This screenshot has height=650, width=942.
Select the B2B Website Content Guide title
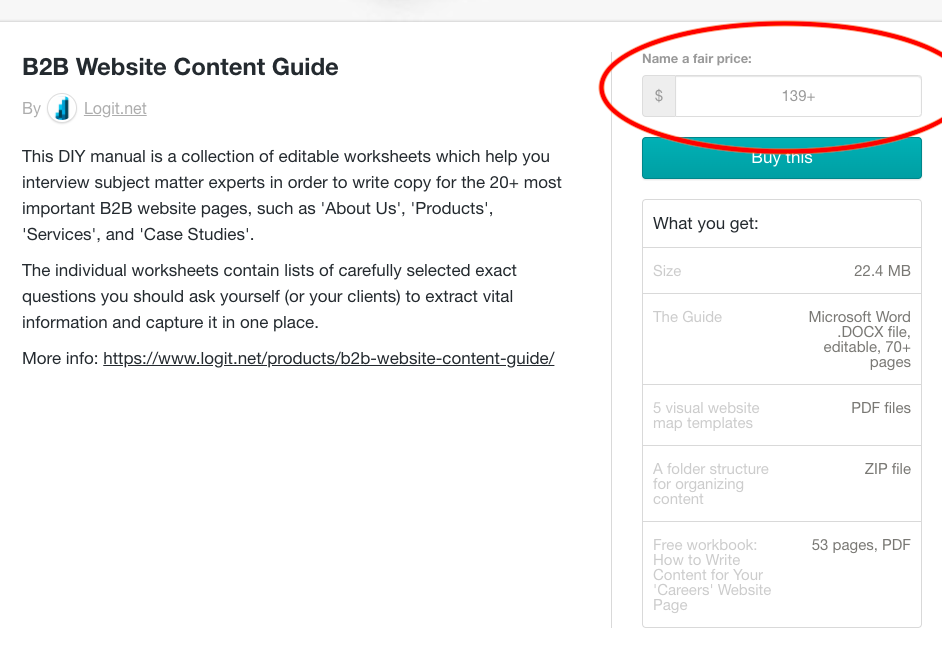point(180,67)
